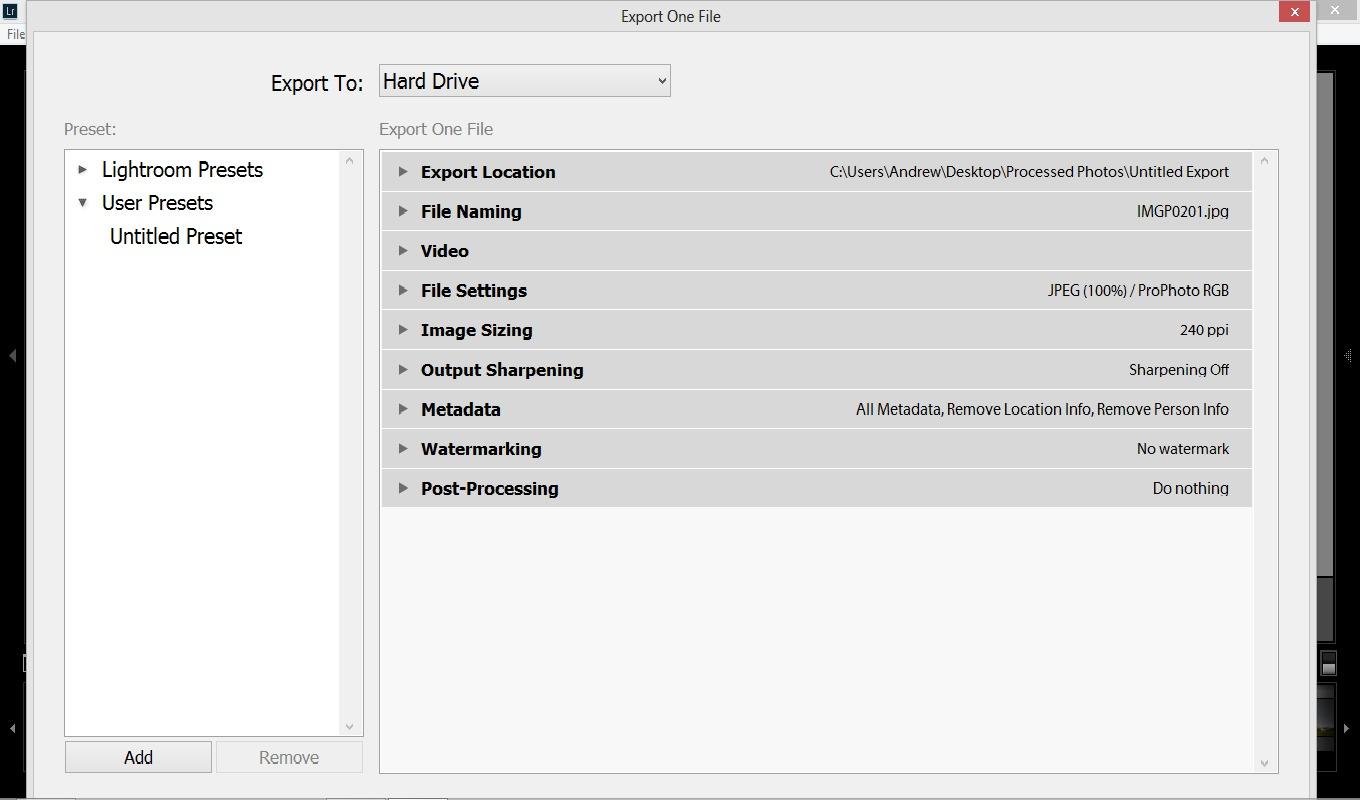This screenshot has height=800, width=1360.
Task: Expand the Output Sharpening section
Action: [x=403, y=369]
